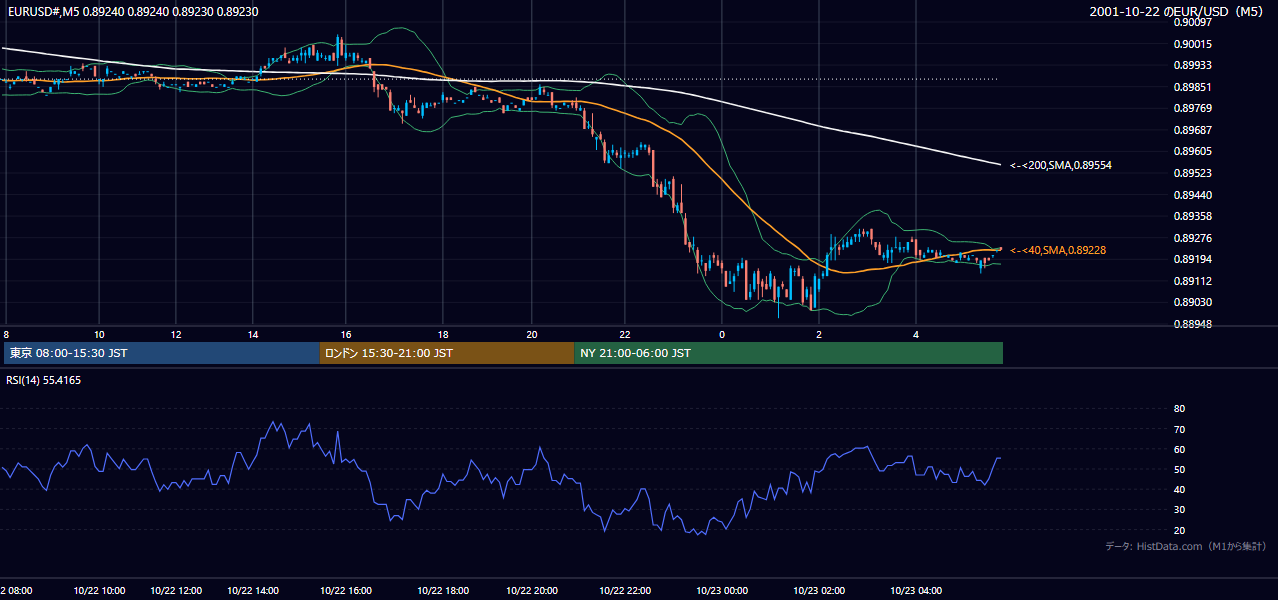Click the 10/23 00:00 timestamp at bottom
Screen dimensions: 1278x600
pyautogui.click(x=722, y=591)
